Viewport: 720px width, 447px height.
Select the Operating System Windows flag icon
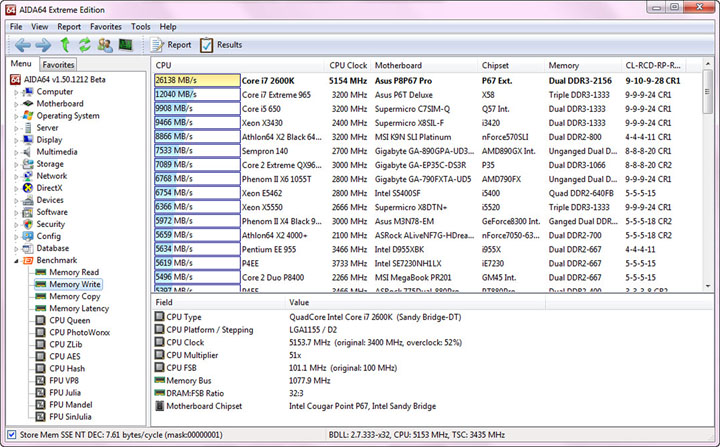point(28,115)
